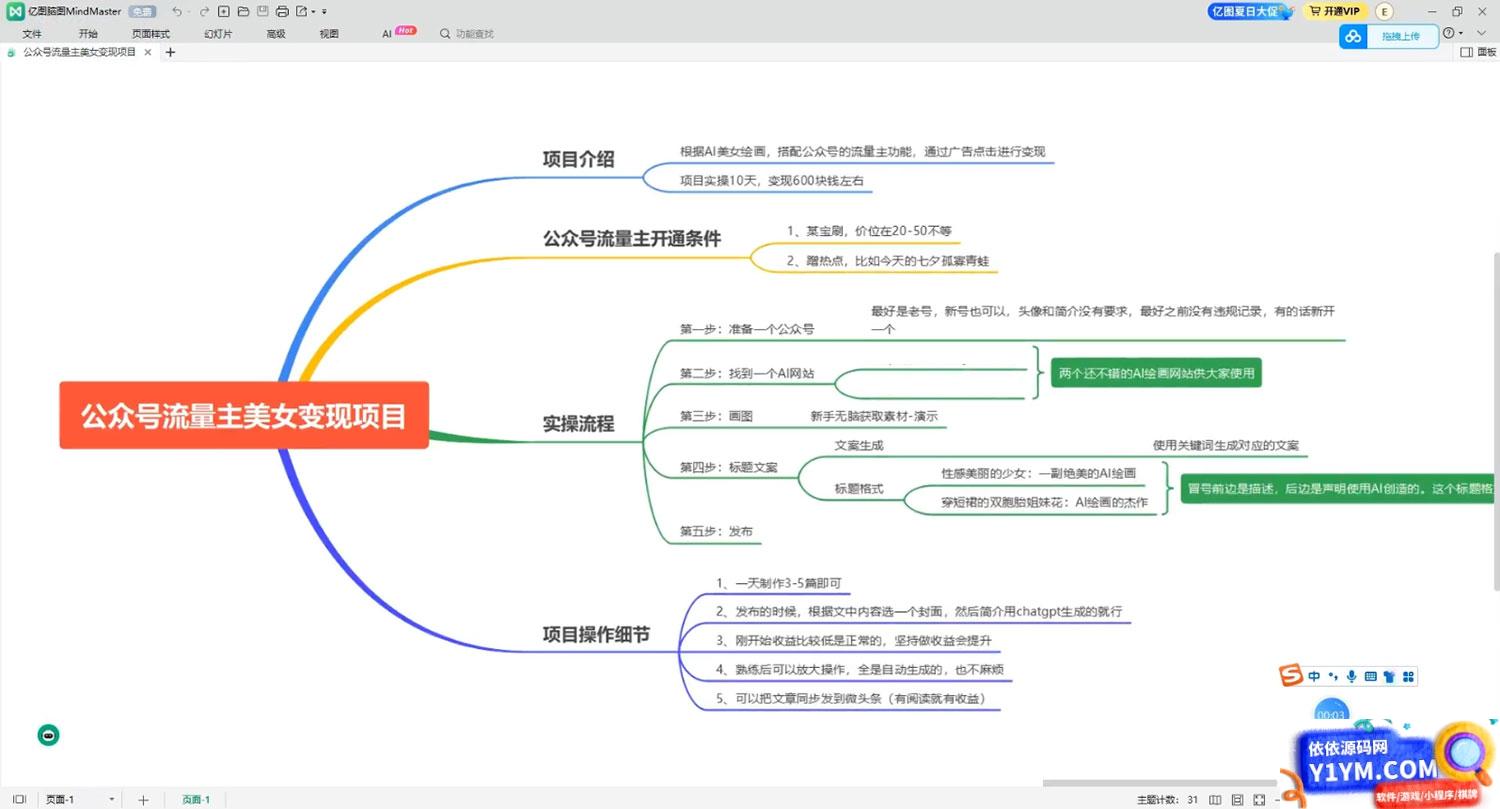The width and height of the screenshot is (1500, 809).
Task: Click the 功能查找 search field
Action: 468,34
